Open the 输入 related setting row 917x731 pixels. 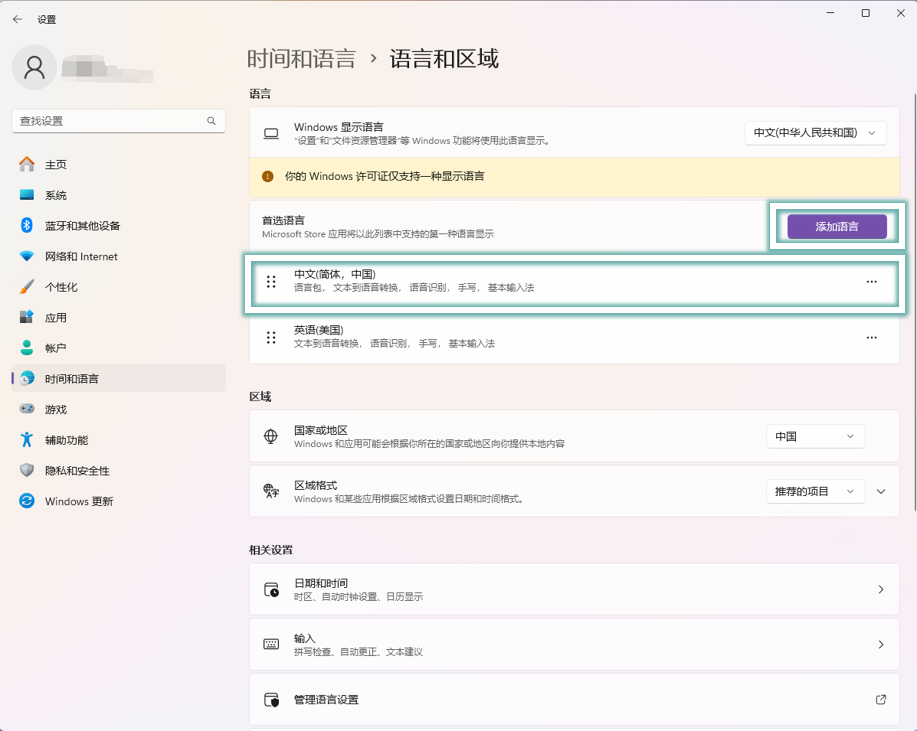(574, 644)
